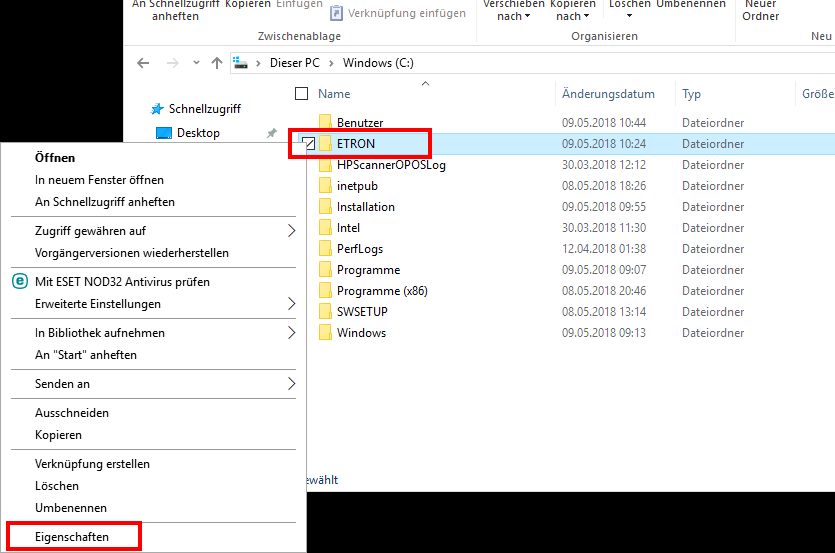Click the Up one level arrow
Screen dimensions: 835x553
coord(217,63)
